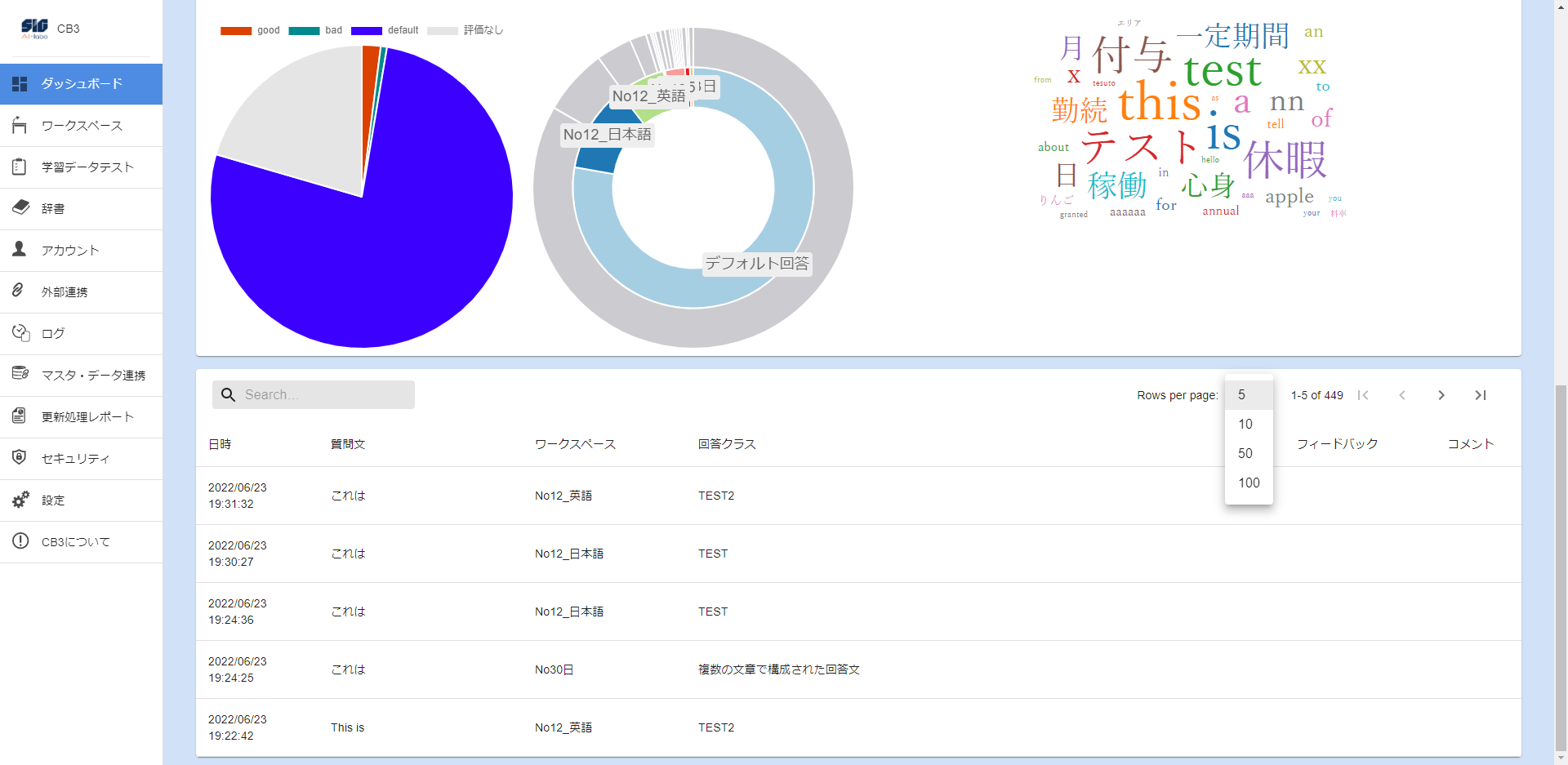Click the dictionary book icon
The image size is (1568, 765).
(x=20, y=208)
